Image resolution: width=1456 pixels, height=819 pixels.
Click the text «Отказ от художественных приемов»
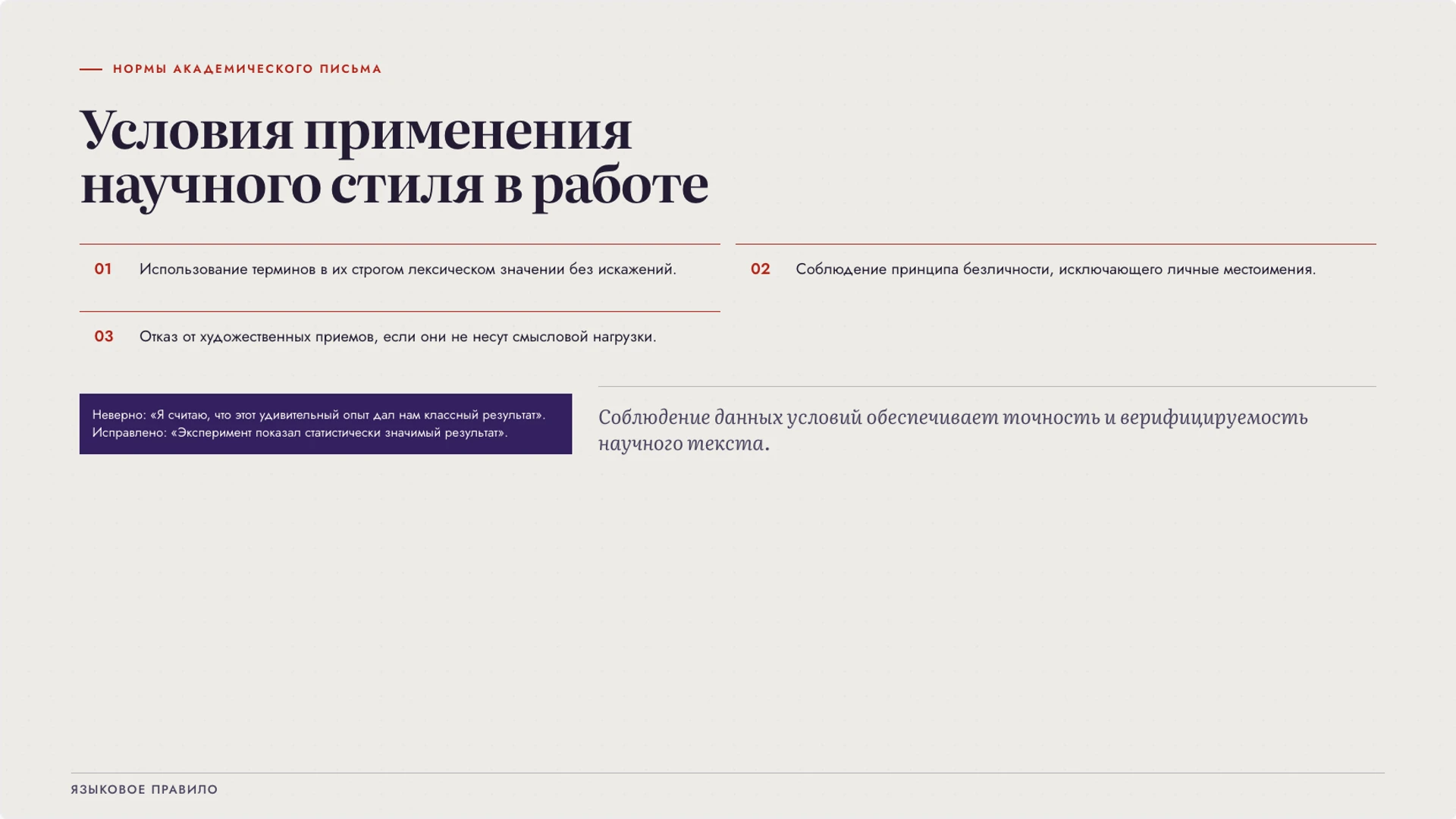256,337
